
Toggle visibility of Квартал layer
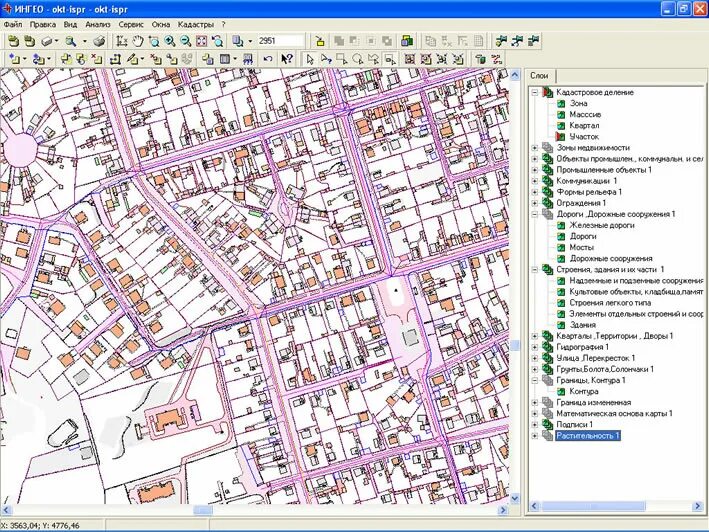pos(561,126)
